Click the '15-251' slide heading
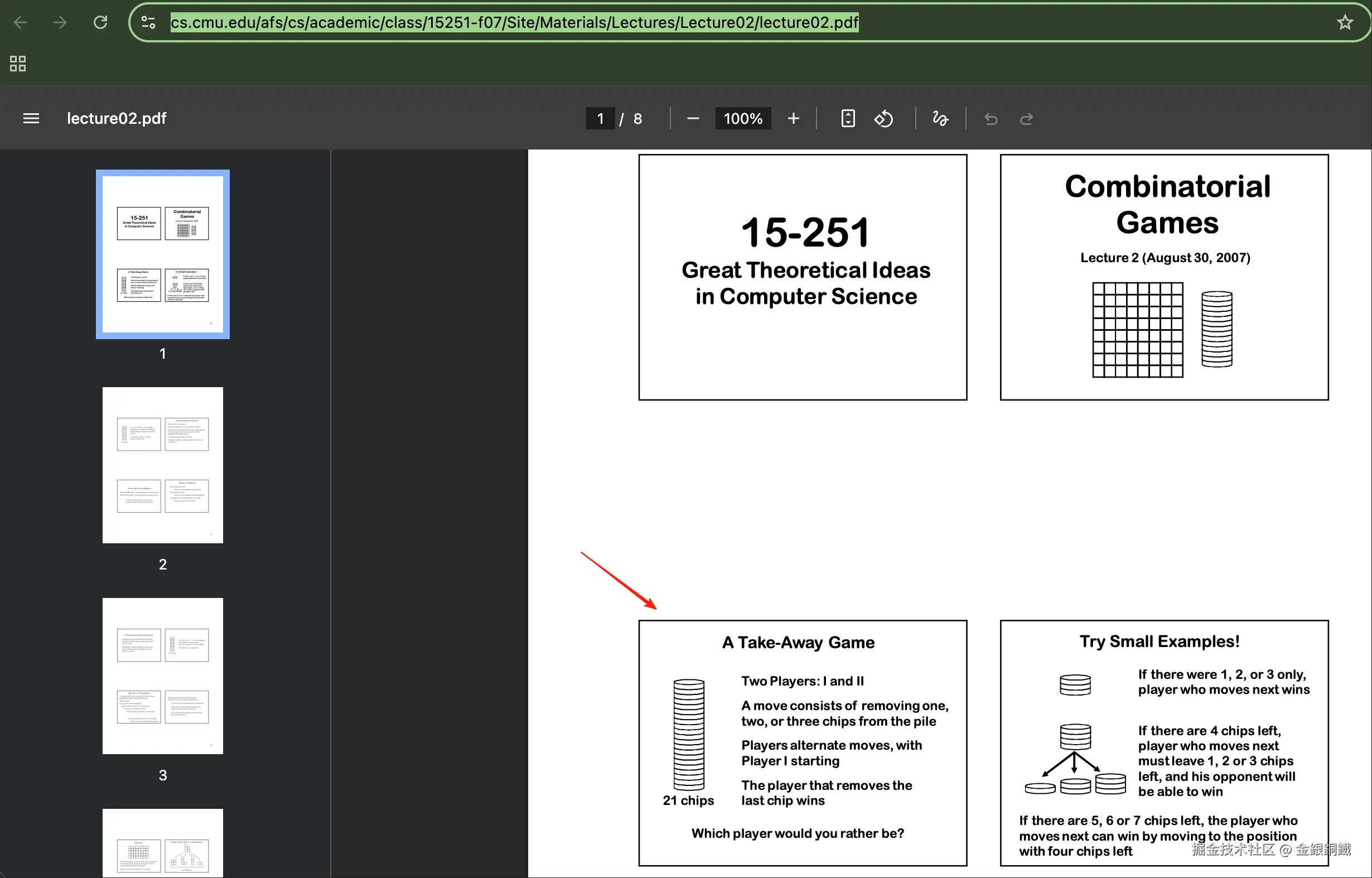 (x=805, y=233)
